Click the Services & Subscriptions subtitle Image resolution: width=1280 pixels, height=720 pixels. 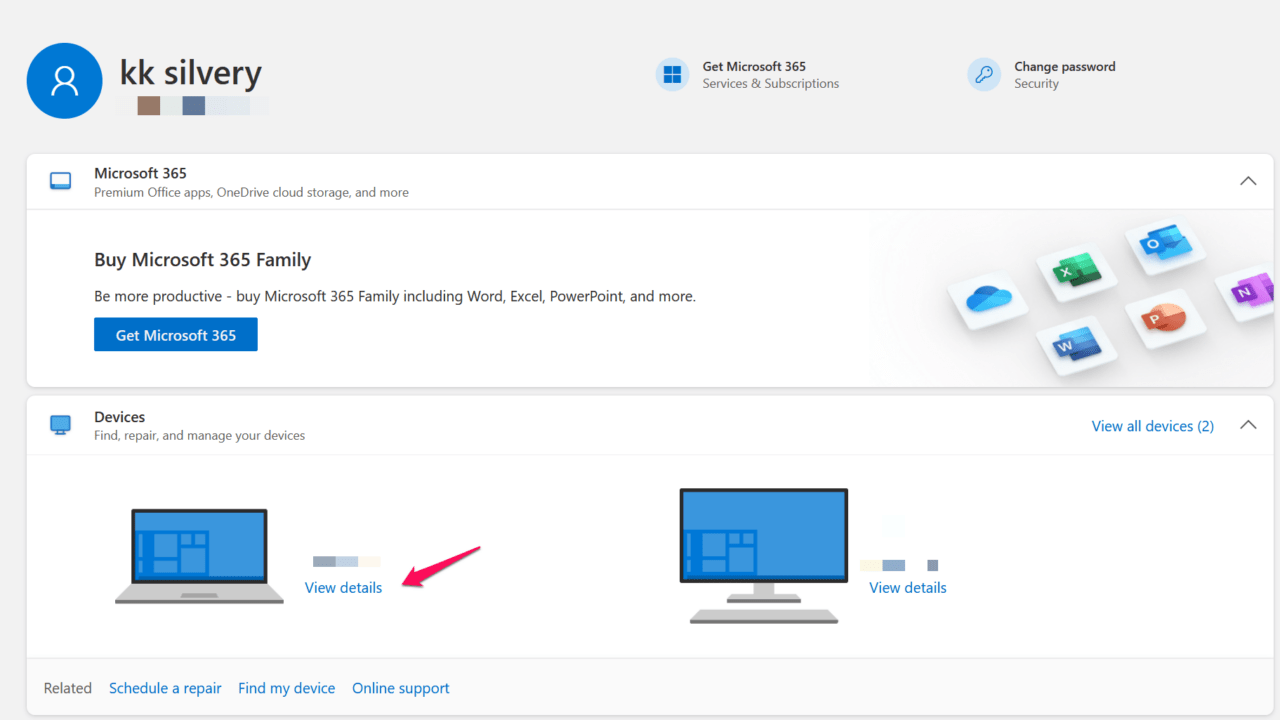click(x=771, y=84)
